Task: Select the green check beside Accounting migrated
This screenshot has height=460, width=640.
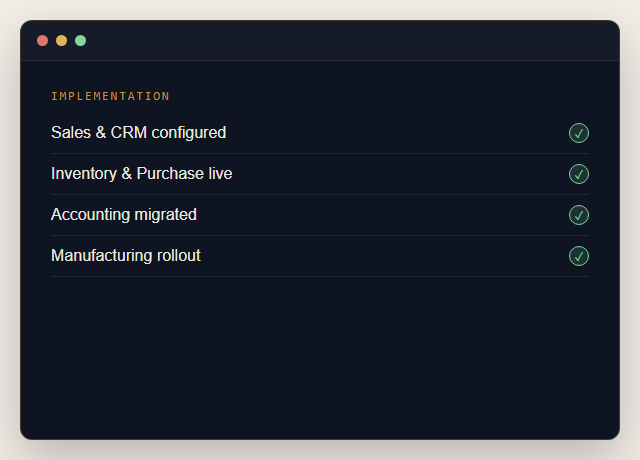Action: [579, 215]
